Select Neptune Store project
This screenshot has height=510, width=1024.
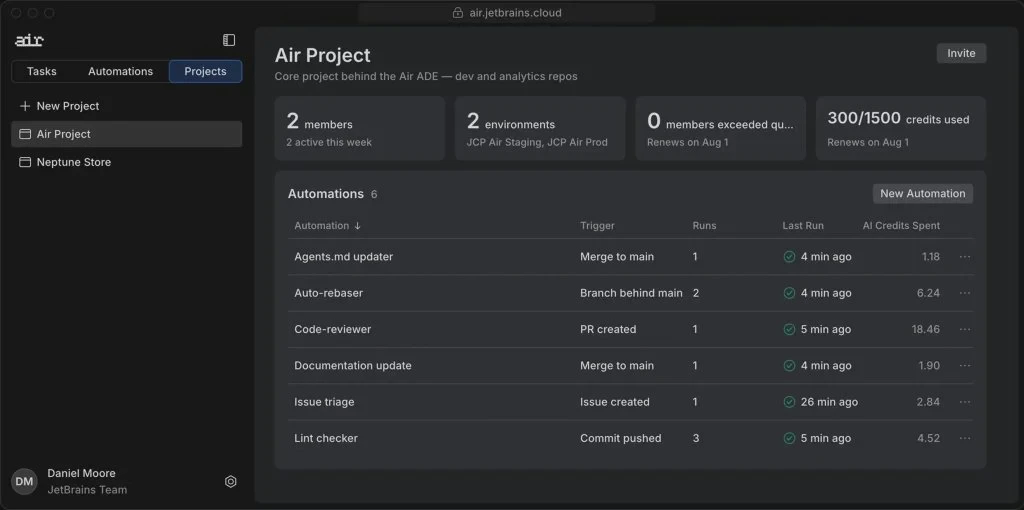point(127,162)
